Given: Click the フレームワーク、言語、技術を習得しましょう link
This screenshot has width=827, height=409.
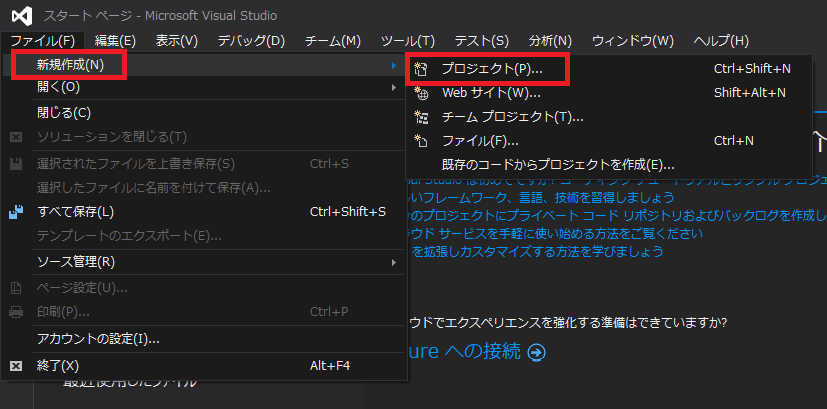Looking at the screenshot, I should pyautogui.click(x=543, y=198).
